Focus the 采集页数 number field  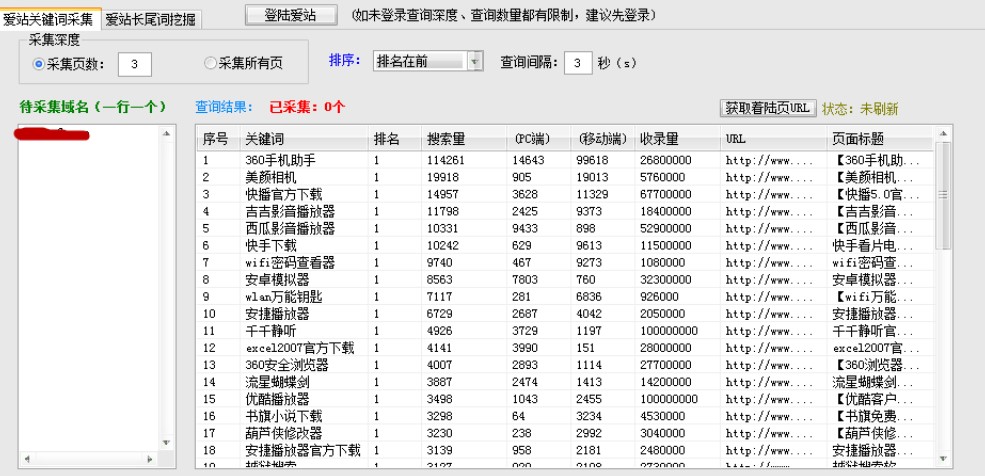pyautogui.click(x=135, y=64)
